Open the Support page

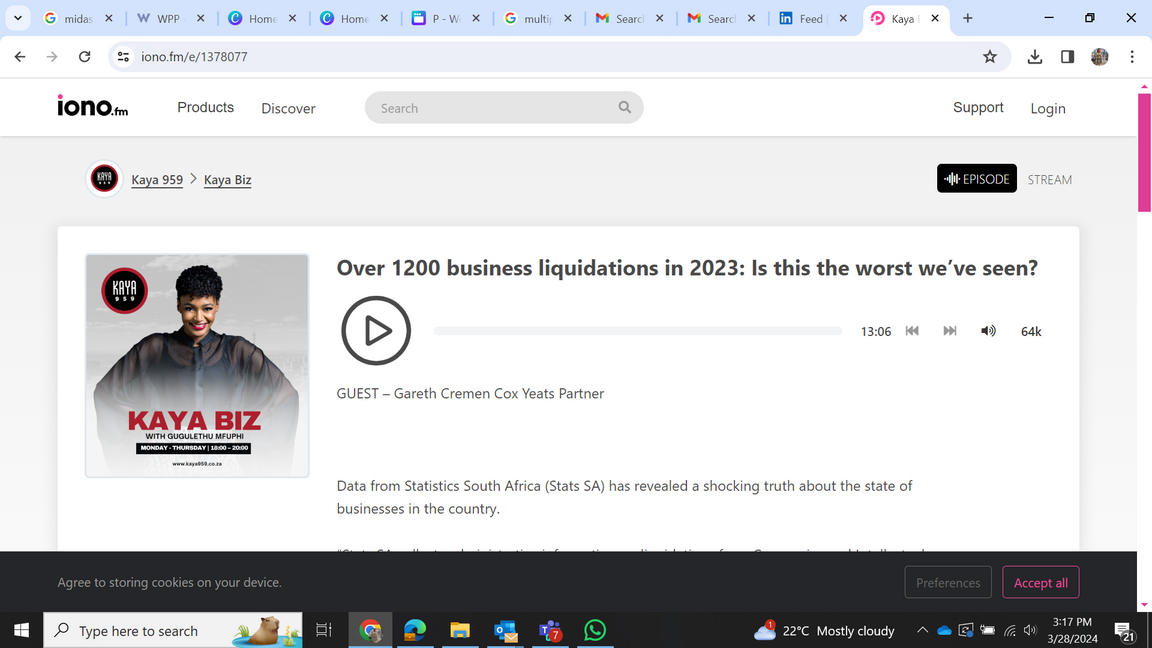(x=978, y=107)
